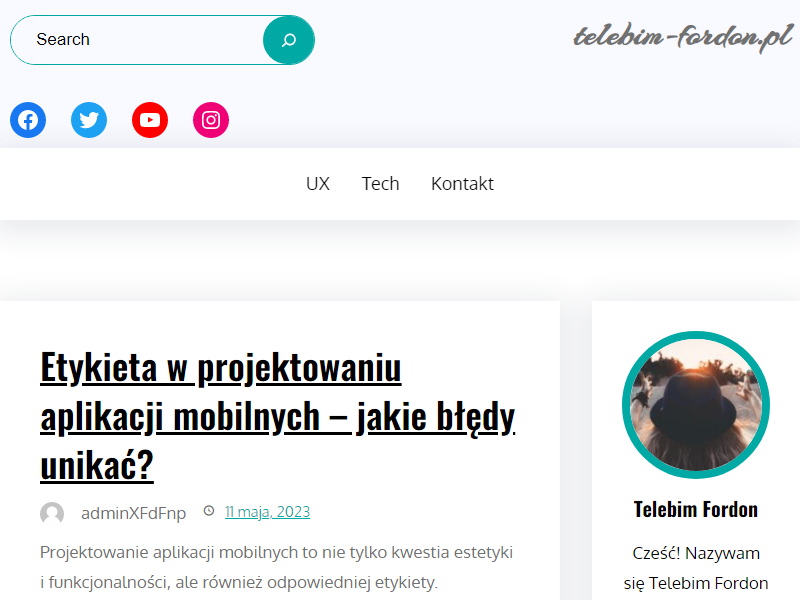
Task: Open the Twitter social icon
Action: click(x=89, y=120)
